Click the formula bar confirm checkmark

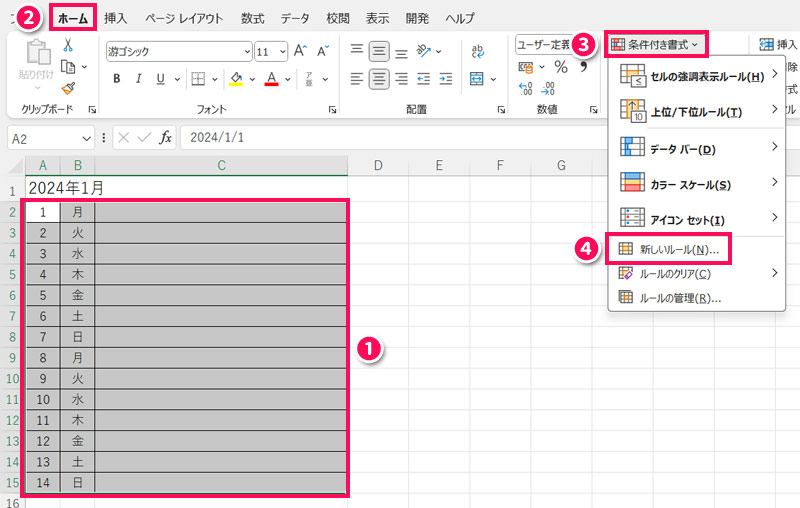pyautogui.click(x=144, y=138)
